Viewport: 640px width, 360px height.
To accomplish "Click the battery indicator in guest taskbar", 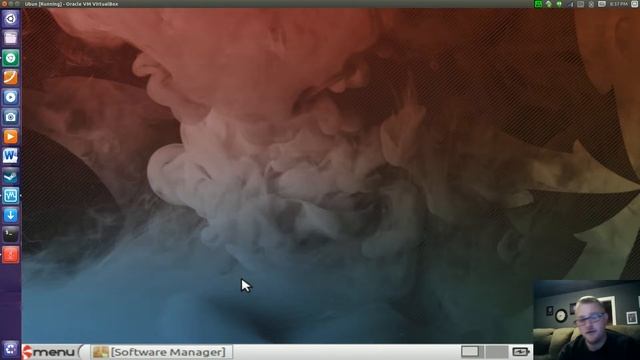I will pos(520,351).
